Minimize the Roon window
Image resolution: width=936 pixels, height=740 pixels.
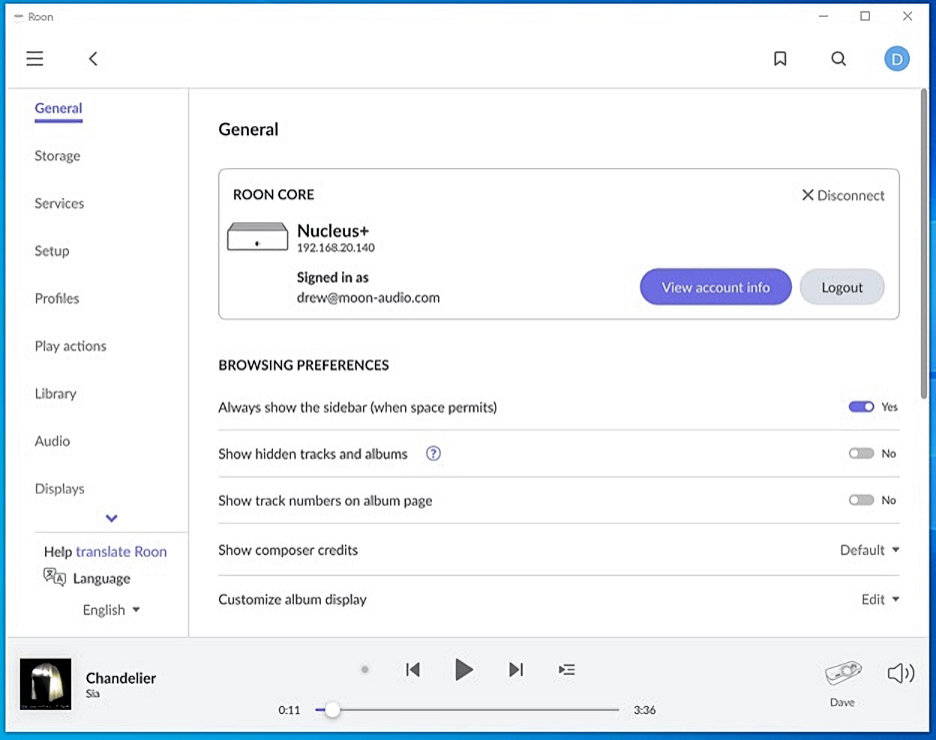coord(823,16)
